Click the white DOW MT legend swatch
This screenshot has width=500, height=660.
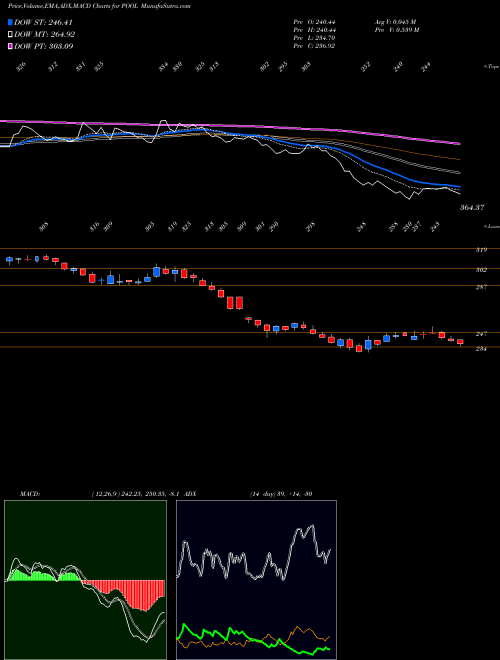click(10, 35)
